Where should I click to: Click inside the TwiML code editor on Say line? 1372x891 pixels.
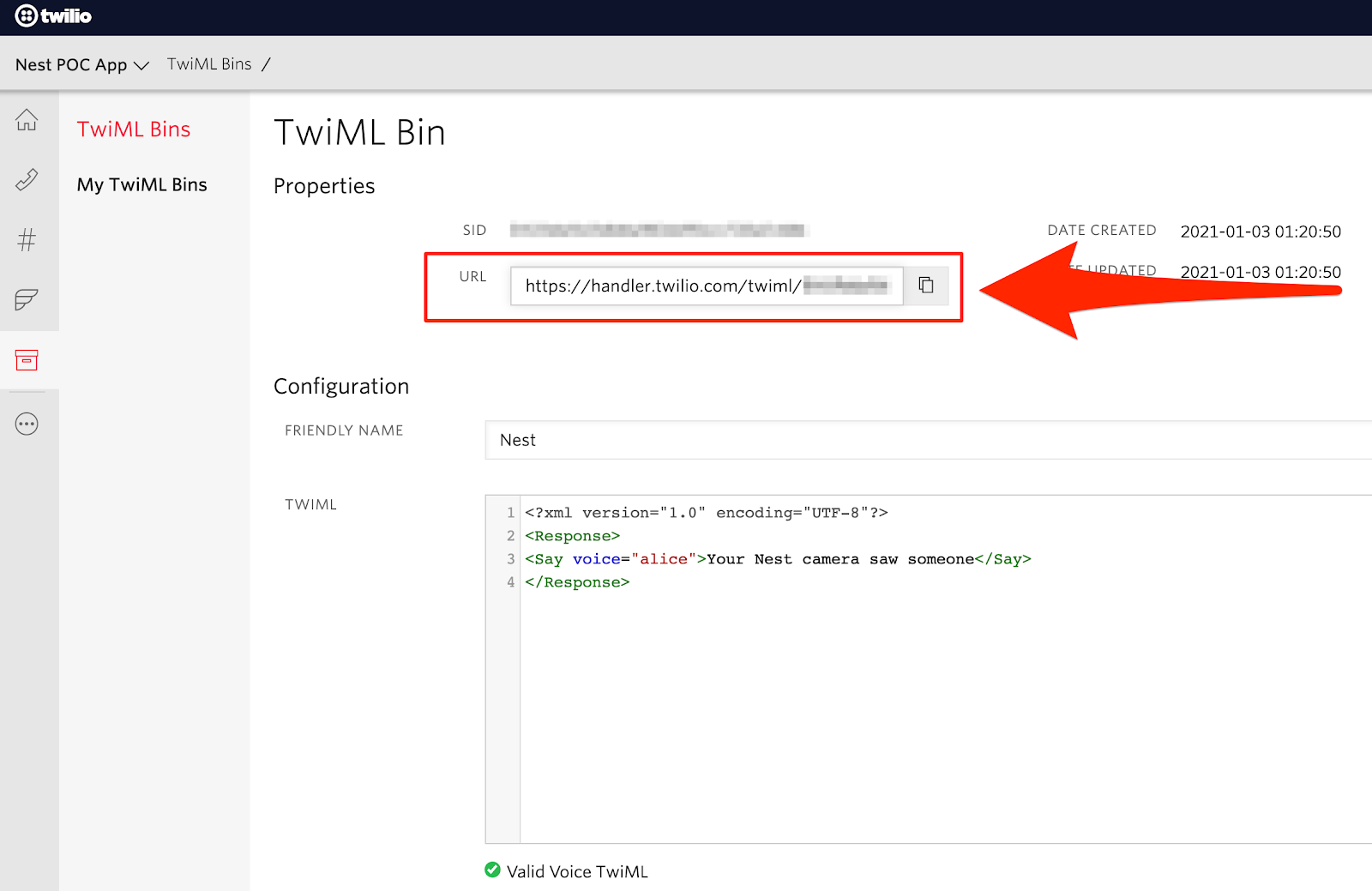coord(778,559)
